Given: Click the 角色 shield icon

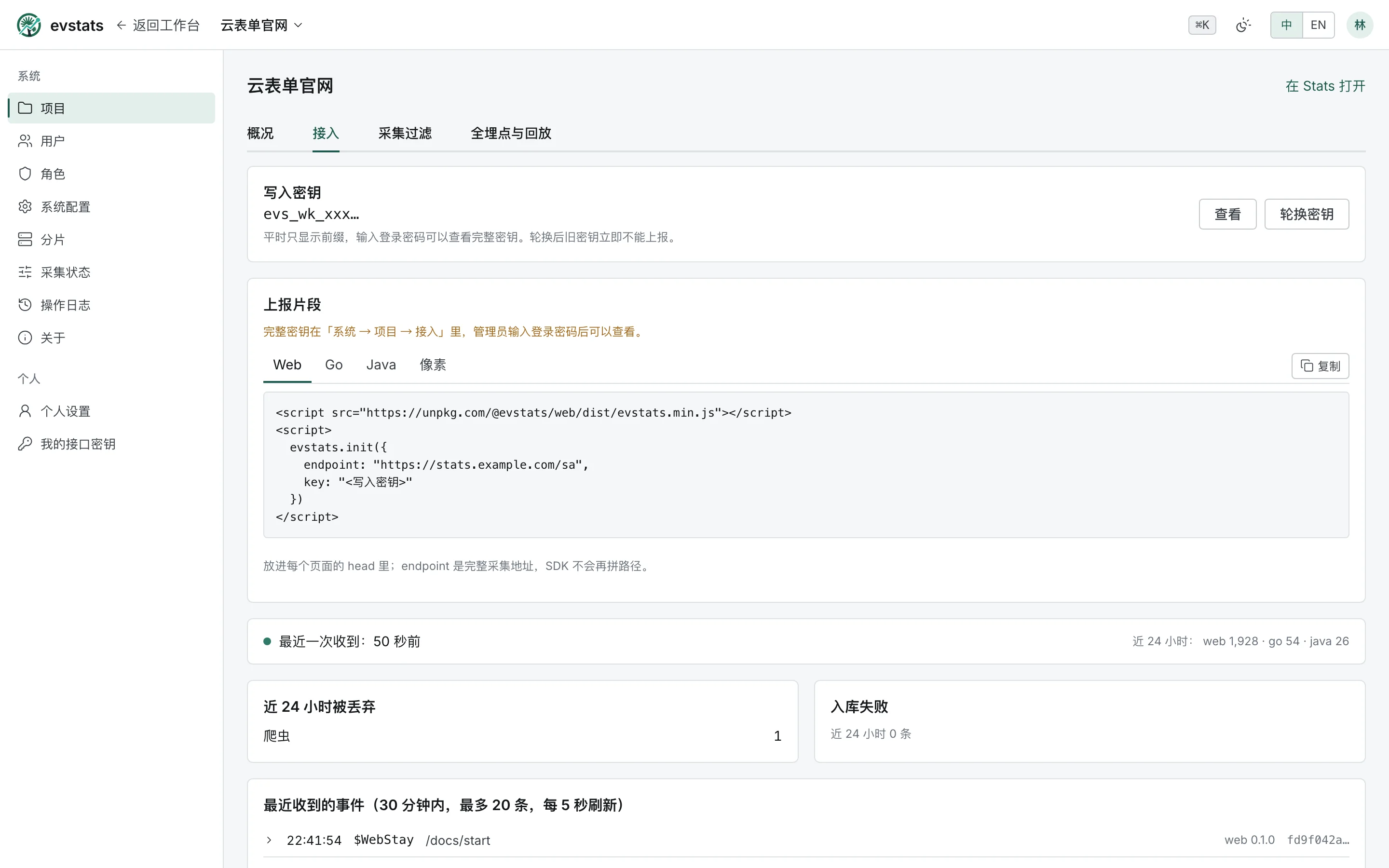Looking at the screenshot, I should pos(25,174).
